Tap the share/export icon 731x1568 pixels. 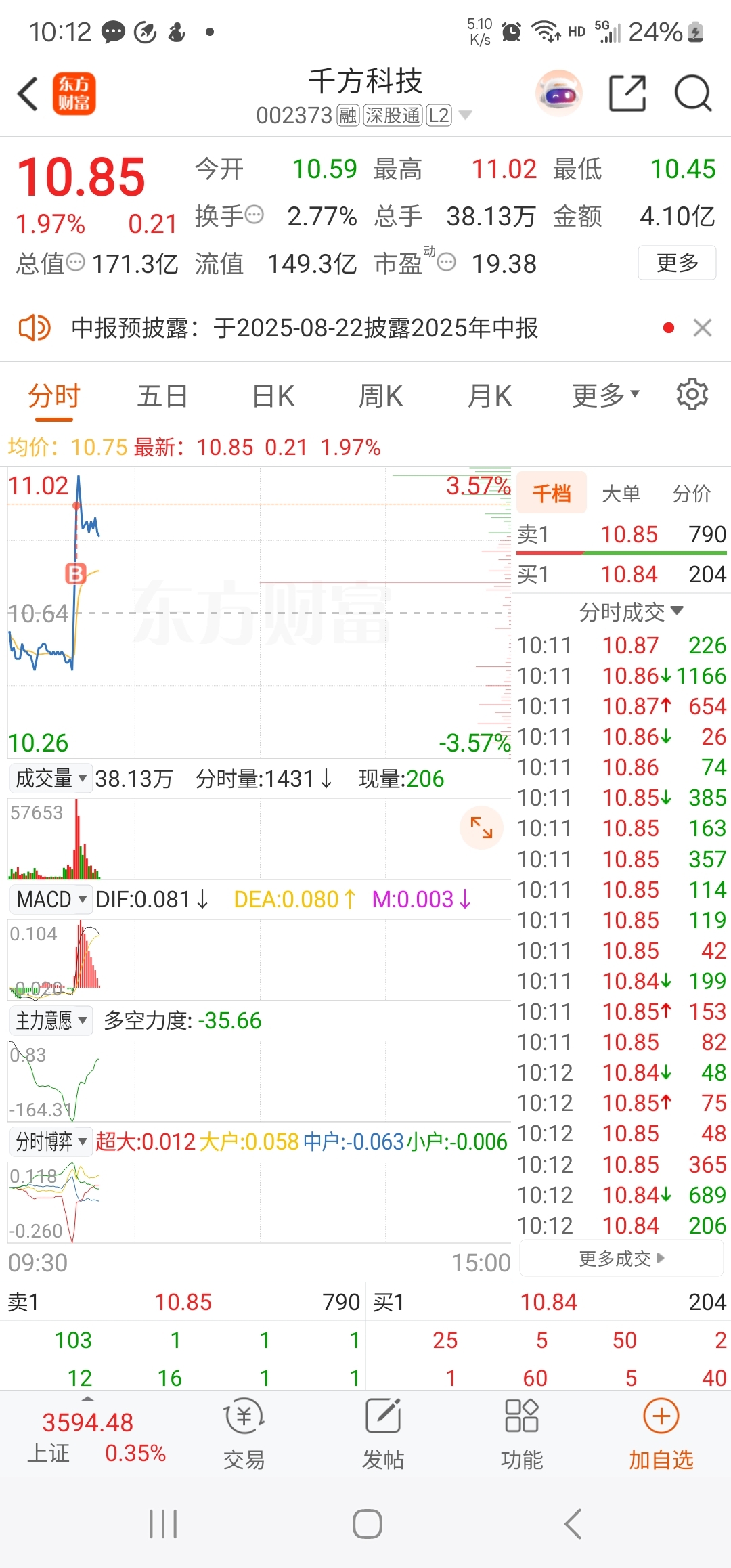click(627, 93)
